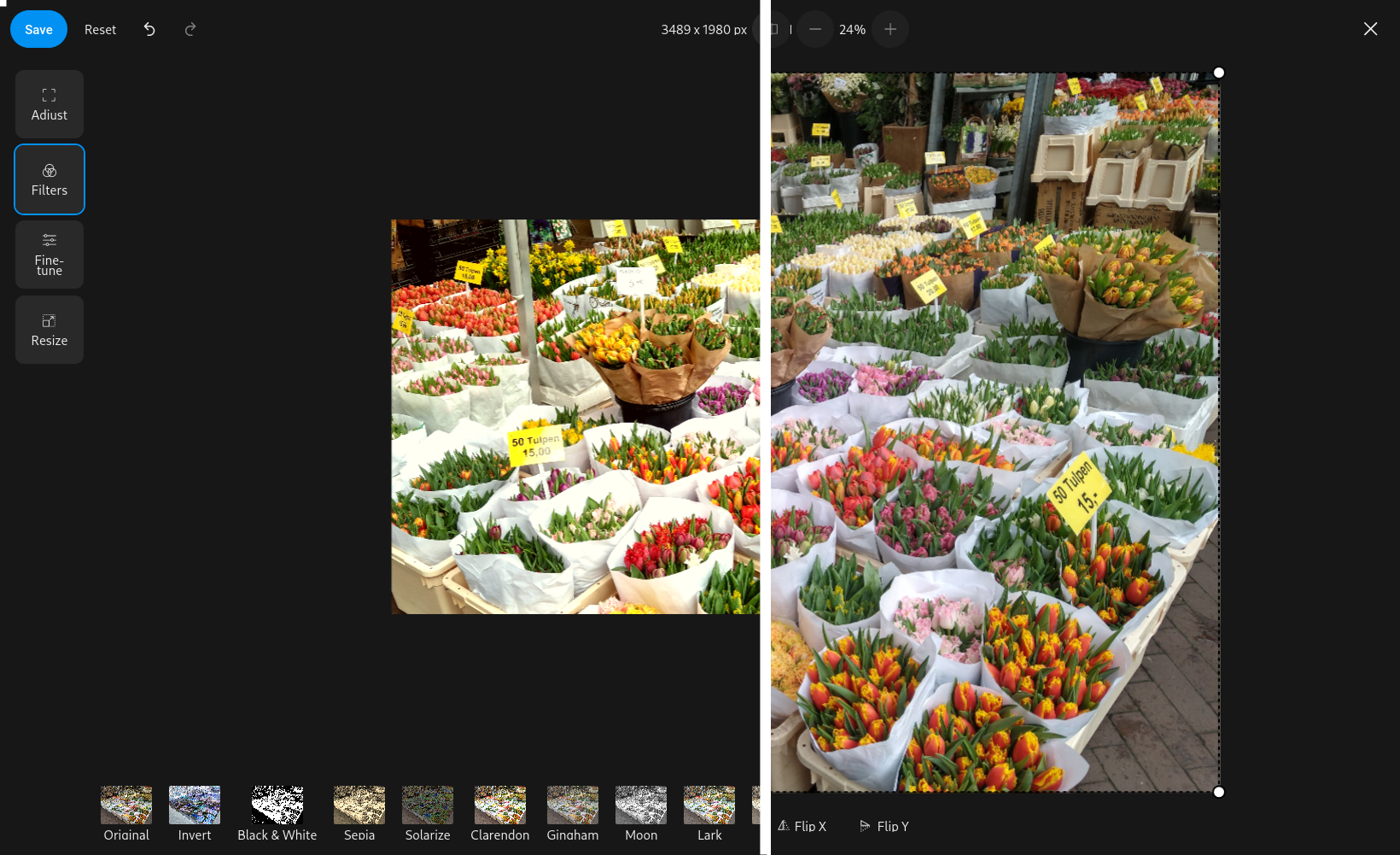Click the top-right crop corner handle
1400x855 pixels.
[x=1219, y=73]
